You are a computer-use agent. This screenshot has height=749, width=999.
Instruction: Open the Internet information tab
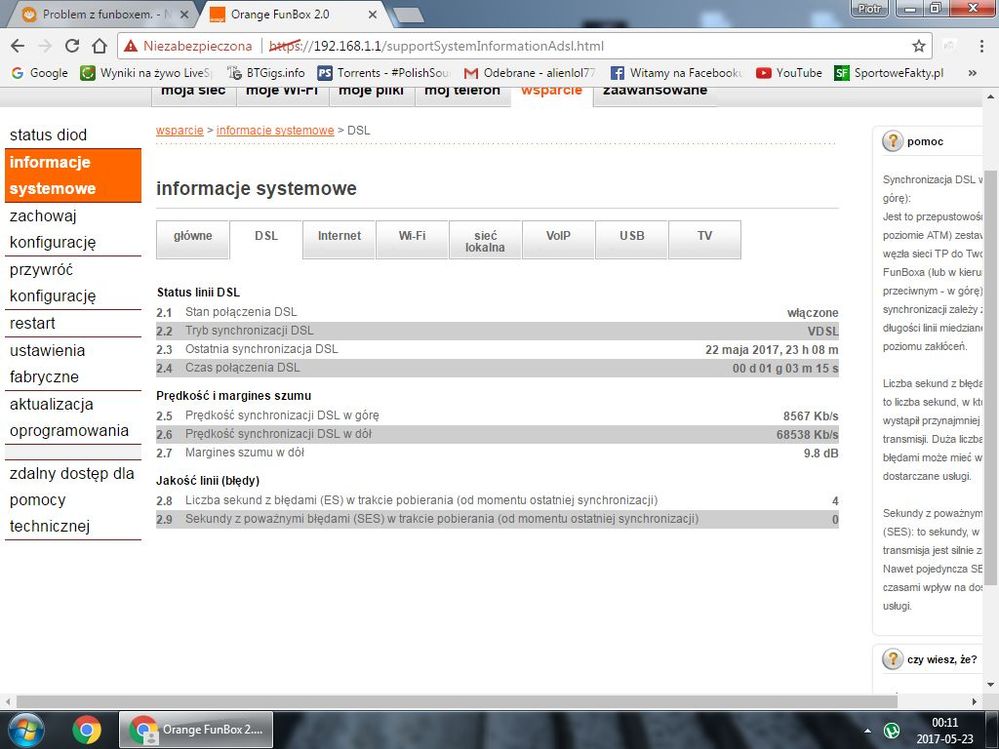click(x=339, y=236)
